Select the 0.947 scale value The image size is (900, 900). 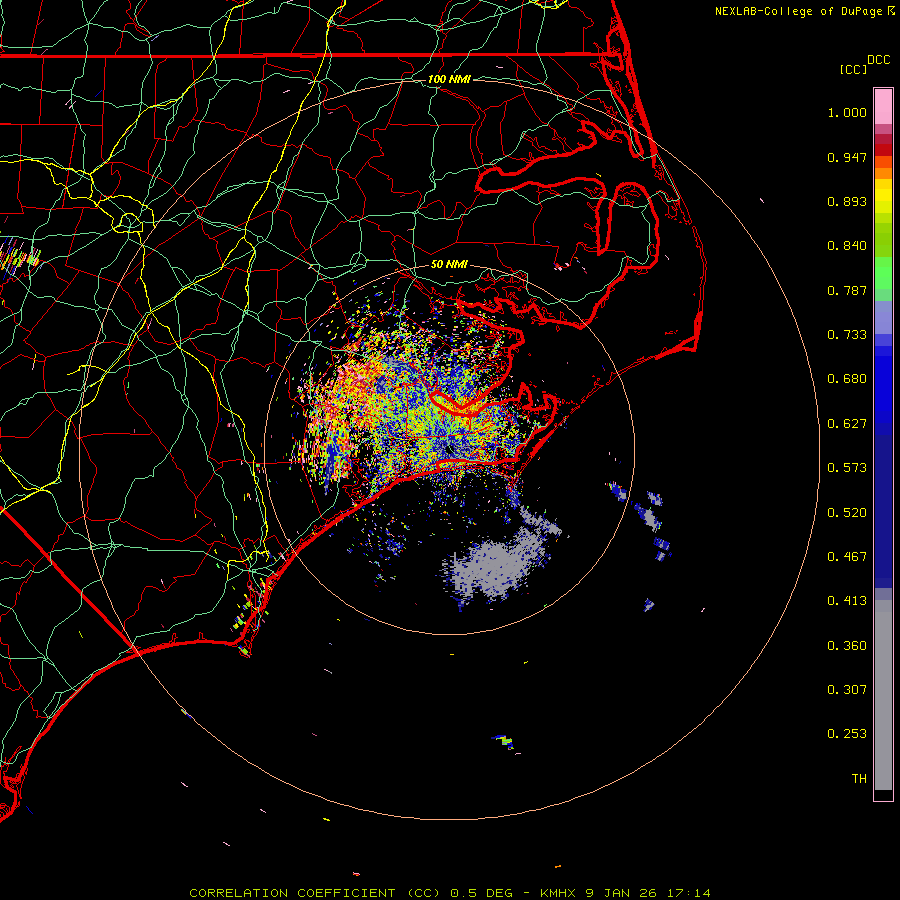847,157
